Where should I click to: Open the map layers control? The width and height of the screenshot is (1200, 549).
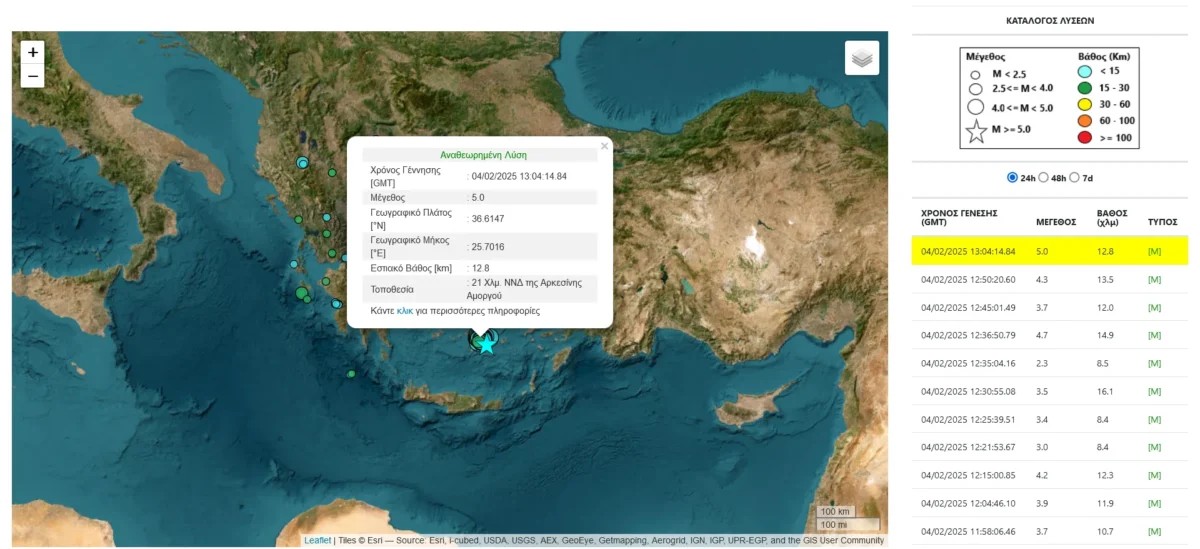coord(861,58)
